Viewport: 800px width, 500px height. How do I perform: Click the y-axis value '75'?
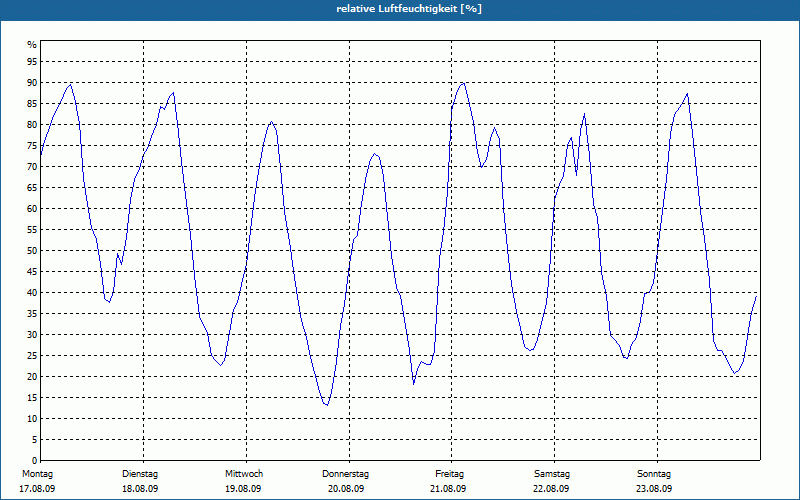32,145
